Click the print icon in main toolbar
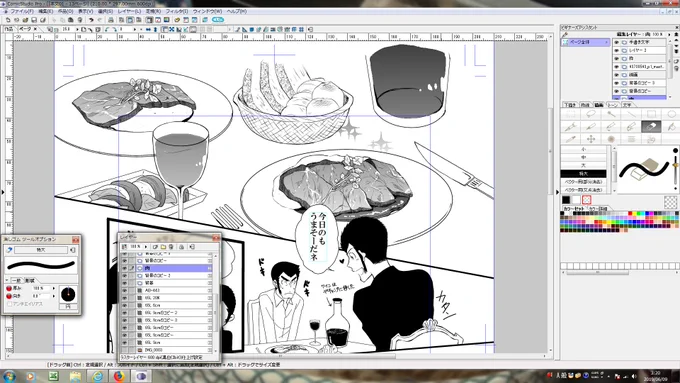Image resolution: width=680 pixels, height=383 pixels. (x=111, y=20)
